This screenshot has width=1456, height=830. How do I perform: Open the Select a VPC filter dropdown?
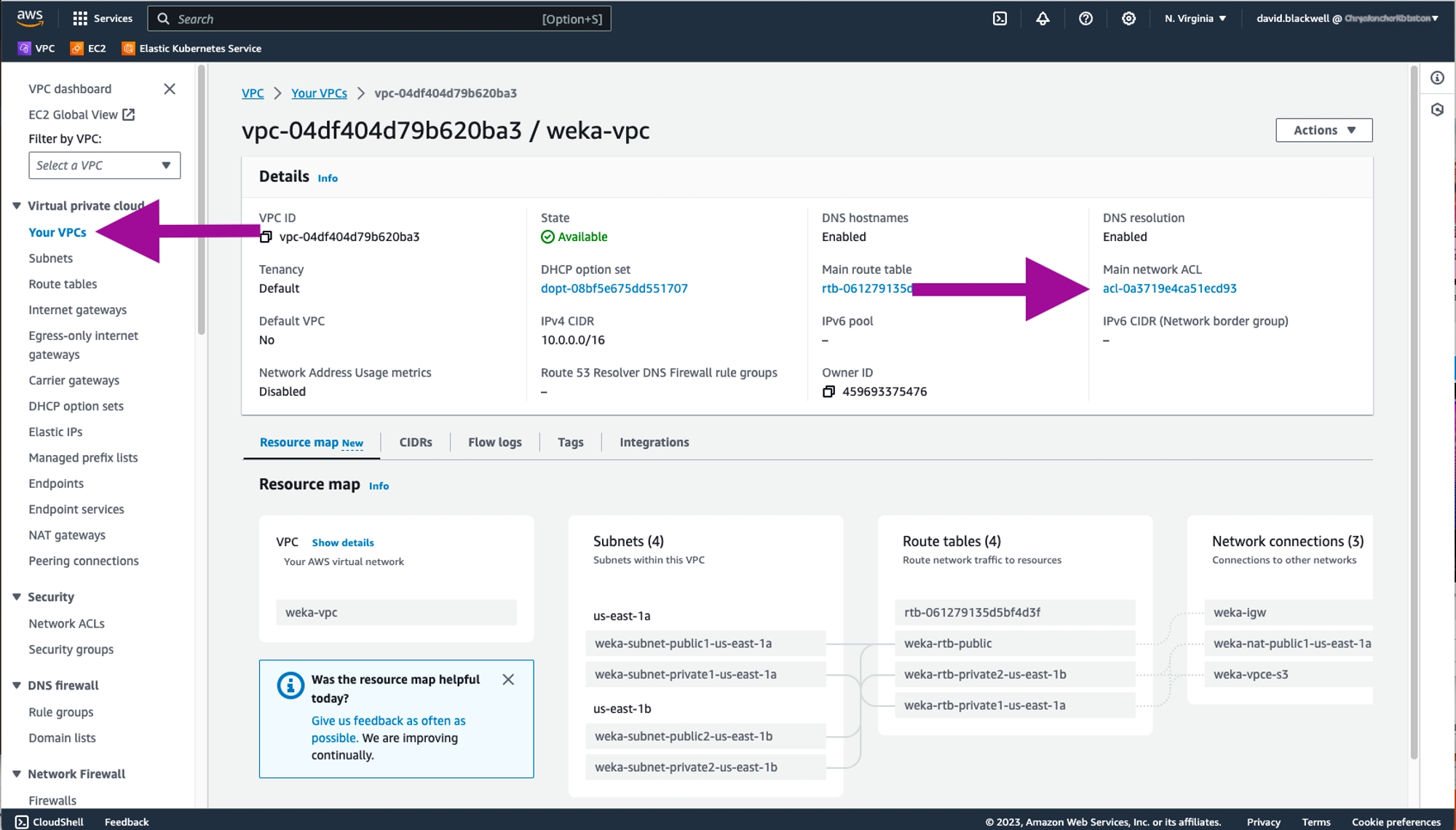[x=104, y=165]
